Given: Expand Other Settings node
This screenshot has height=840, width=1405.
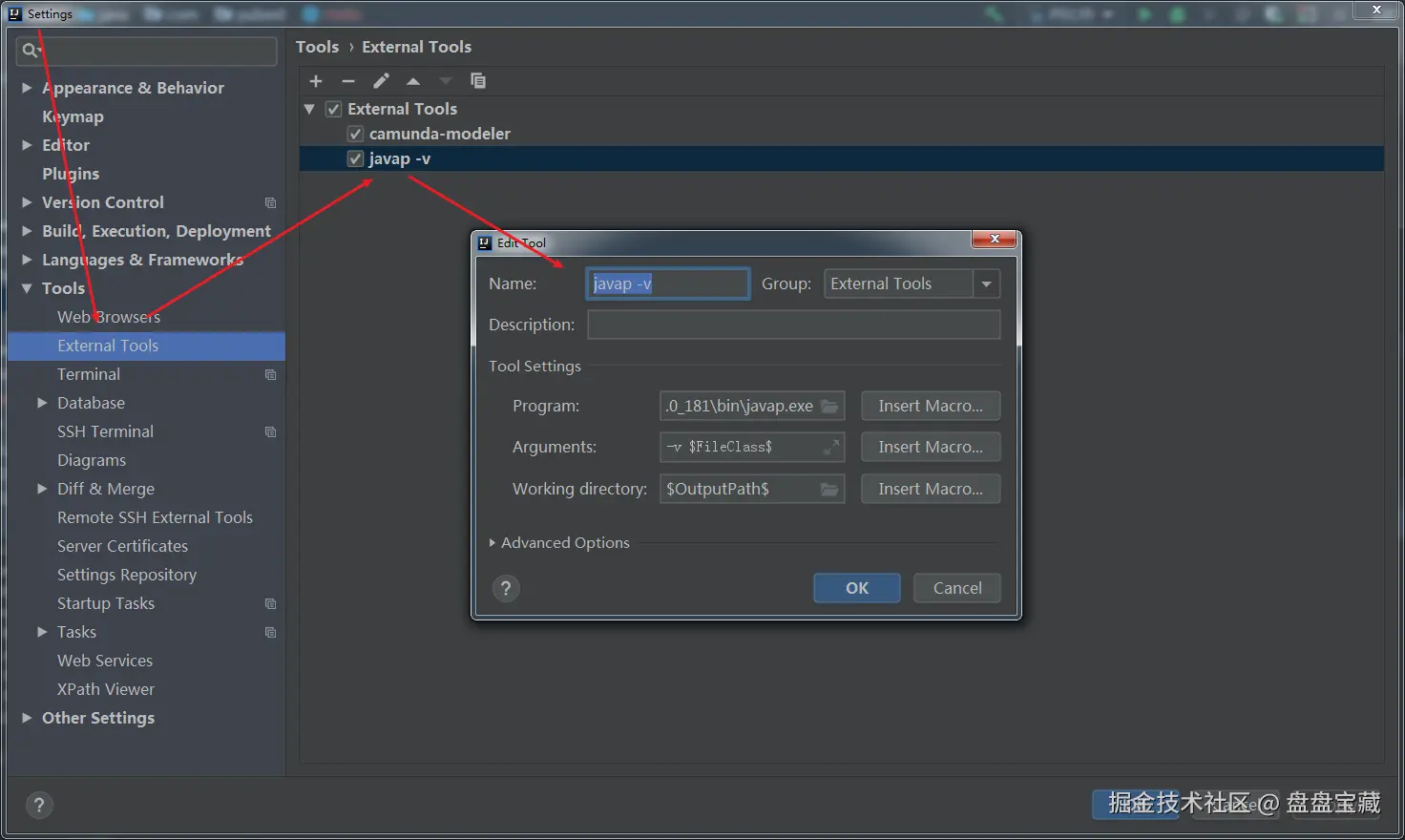Looking at the screenshot, I should point(27,718).
